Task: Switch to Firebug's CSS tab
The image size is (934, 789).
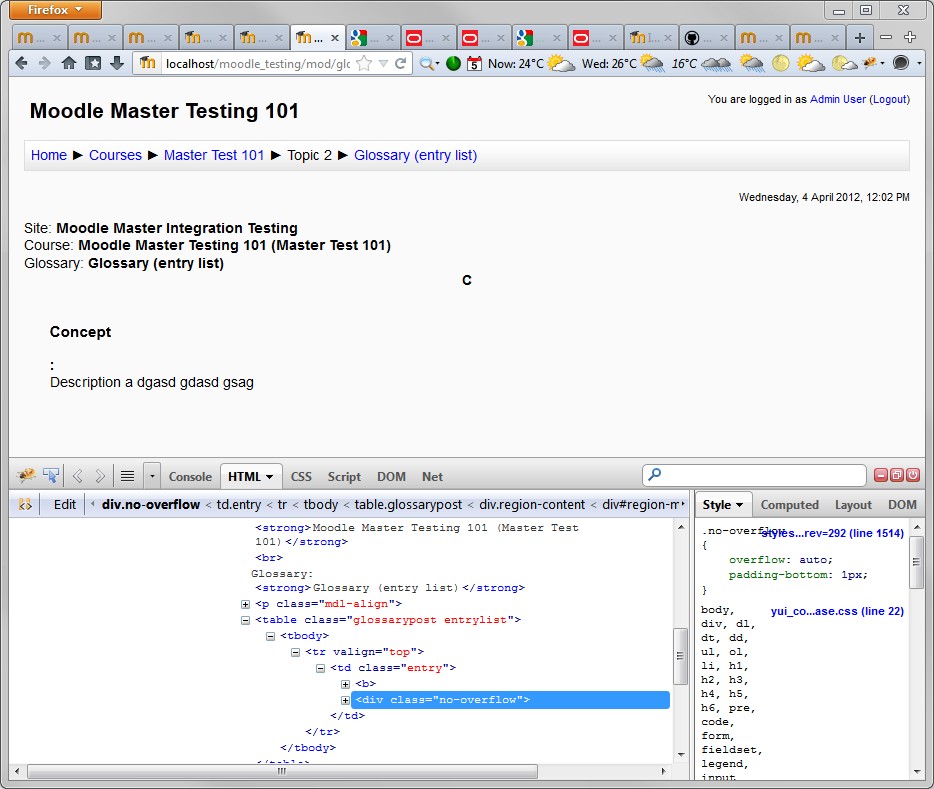Action: coord(301,476)
